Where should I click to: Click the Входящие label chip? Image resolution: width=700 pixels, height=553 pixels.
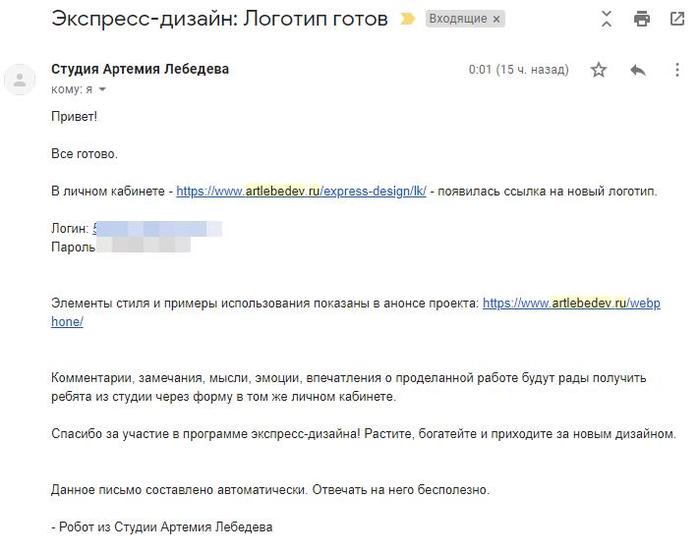458,20
